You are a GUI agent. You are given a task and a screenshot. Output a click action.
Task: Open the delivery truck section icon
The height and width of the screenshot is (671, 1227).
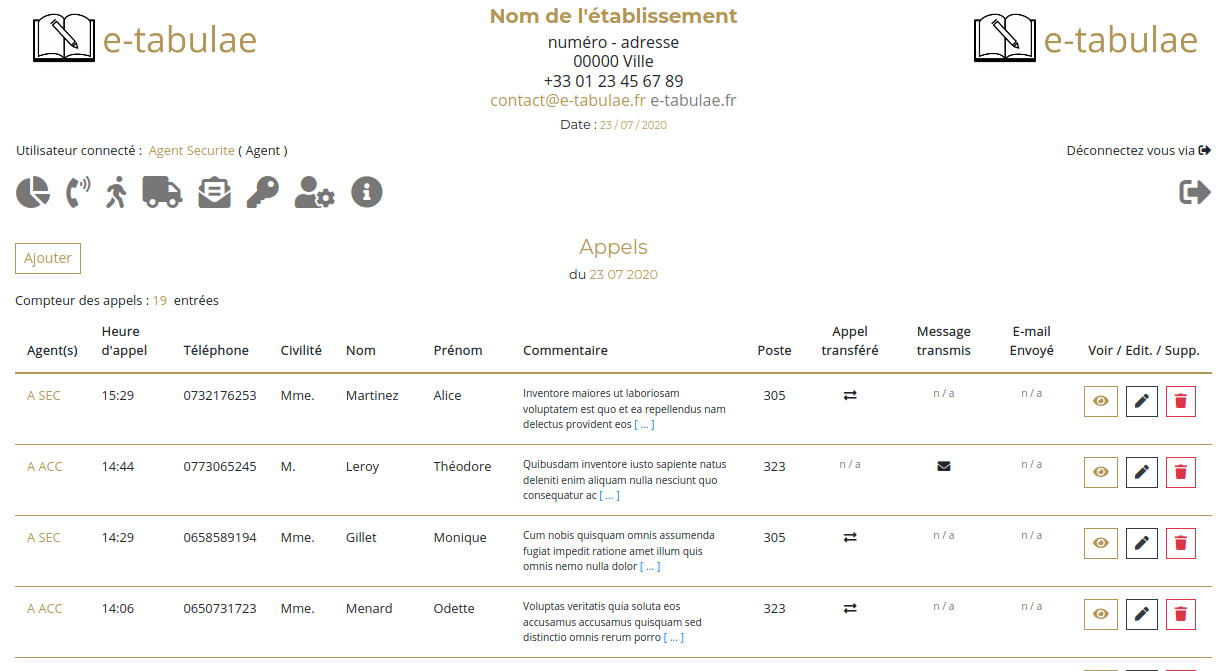(x=162, y=192)
